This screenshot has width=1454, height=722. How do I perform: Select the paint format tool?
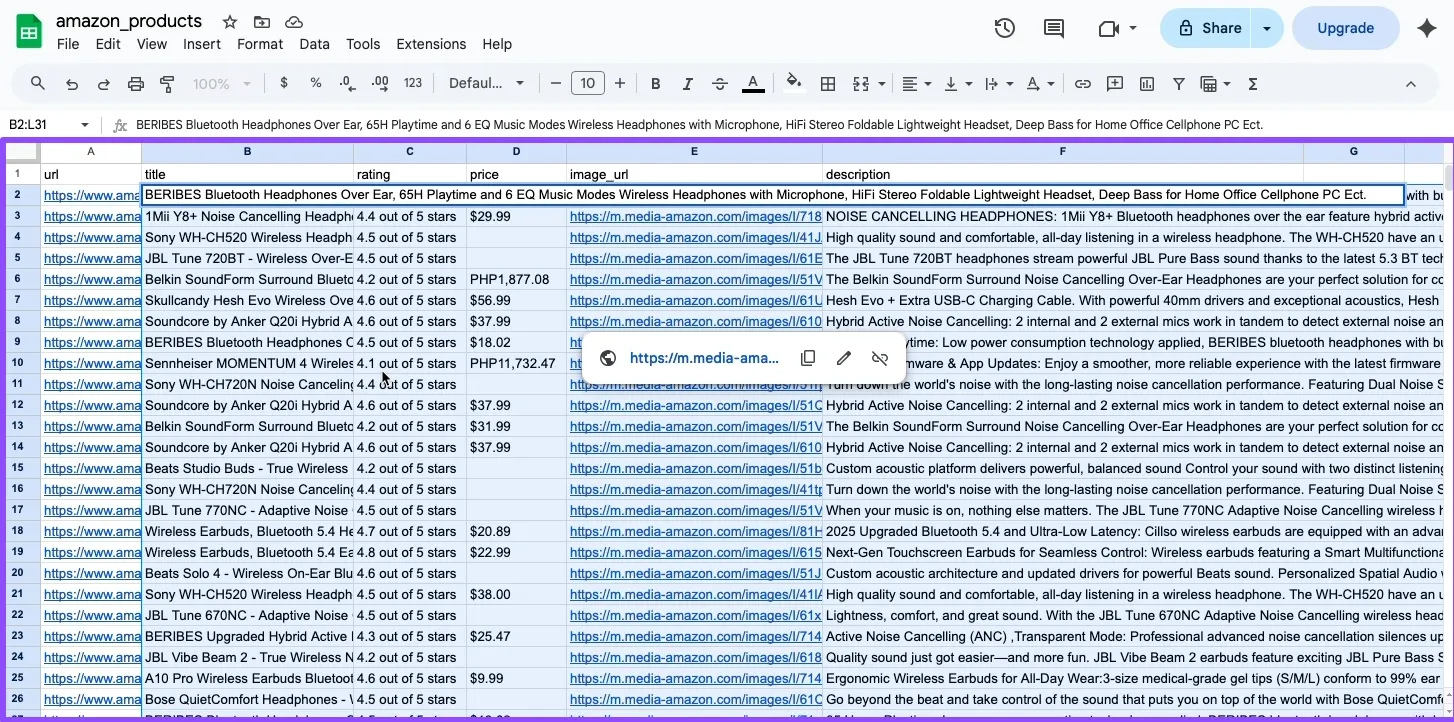pos(168,83)
